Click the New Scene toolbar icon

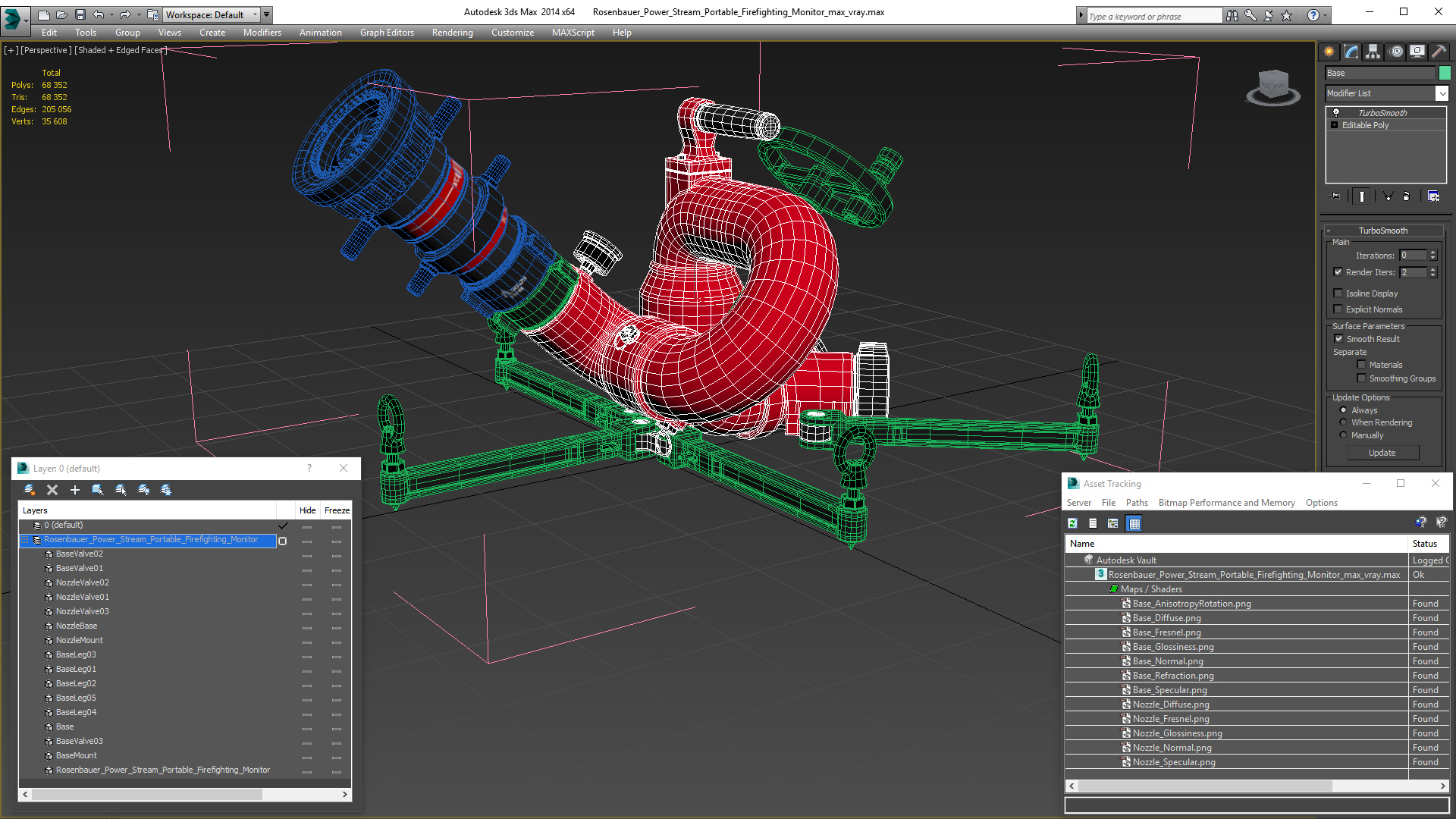43,14
